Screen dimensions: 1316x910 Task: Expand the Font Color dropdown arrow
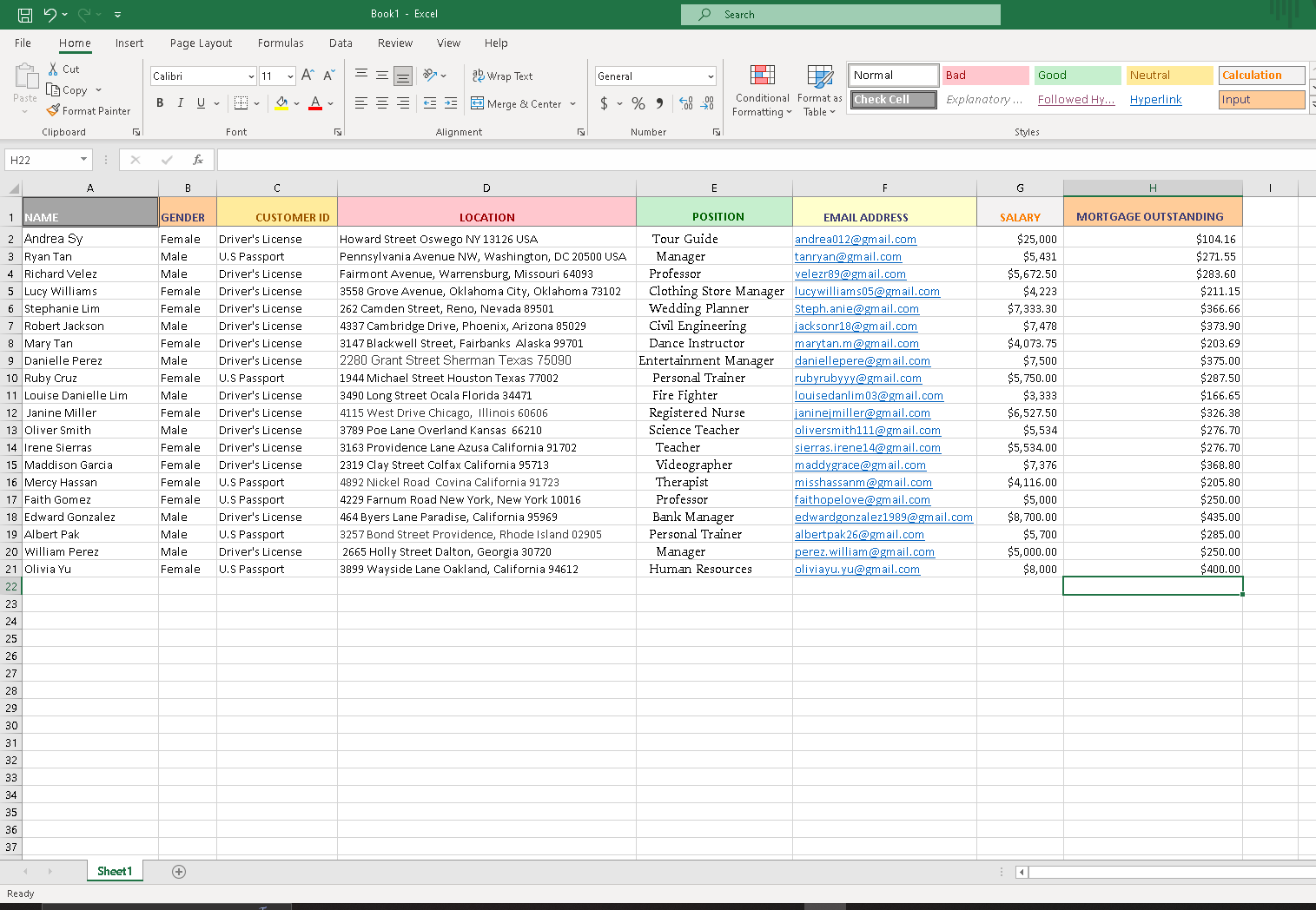[331, 103]
